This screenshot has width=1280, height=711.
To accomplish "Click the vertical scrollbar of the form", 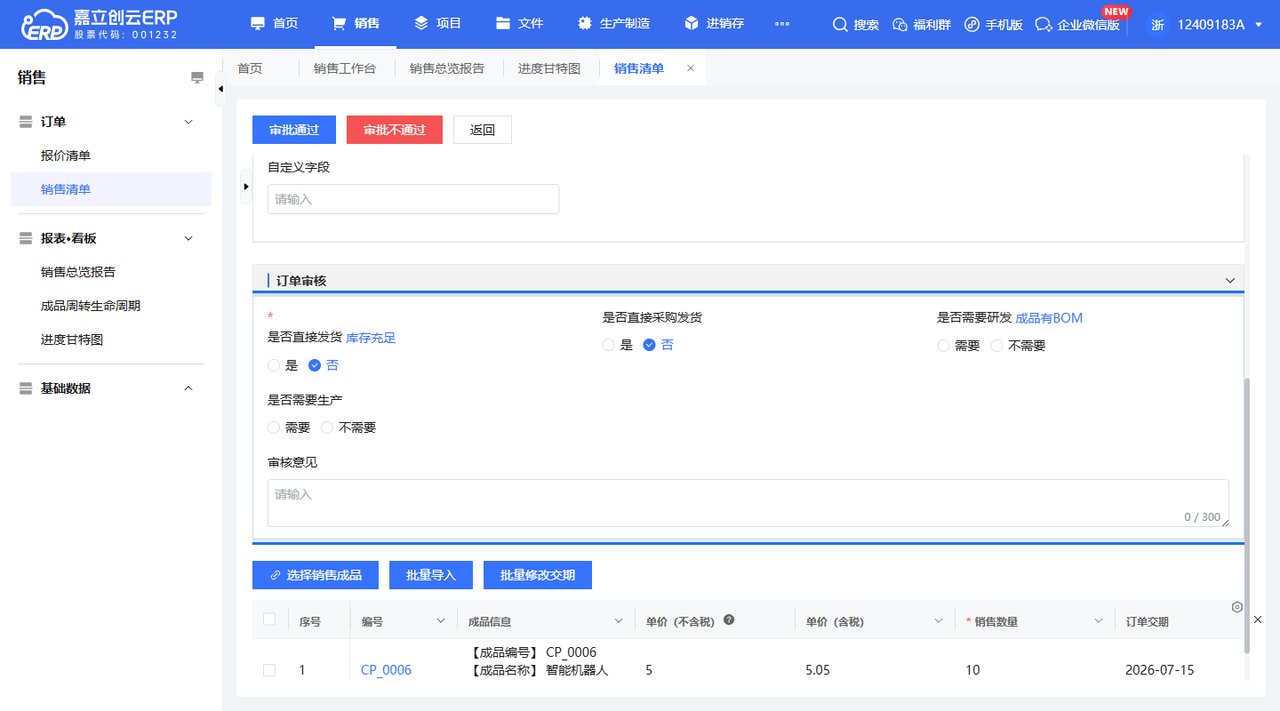I will pos(1246,515).
